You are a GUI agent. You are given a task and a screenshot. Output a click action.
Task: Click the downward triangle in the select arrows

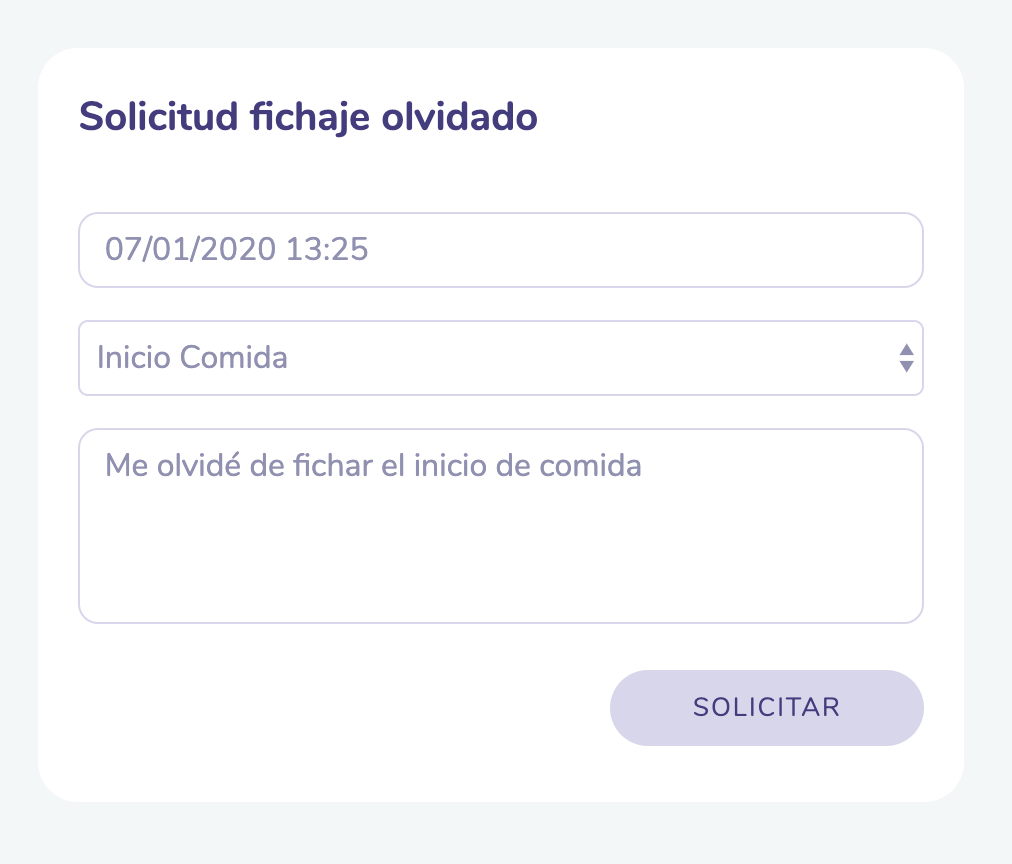click(x=906, y=366)
